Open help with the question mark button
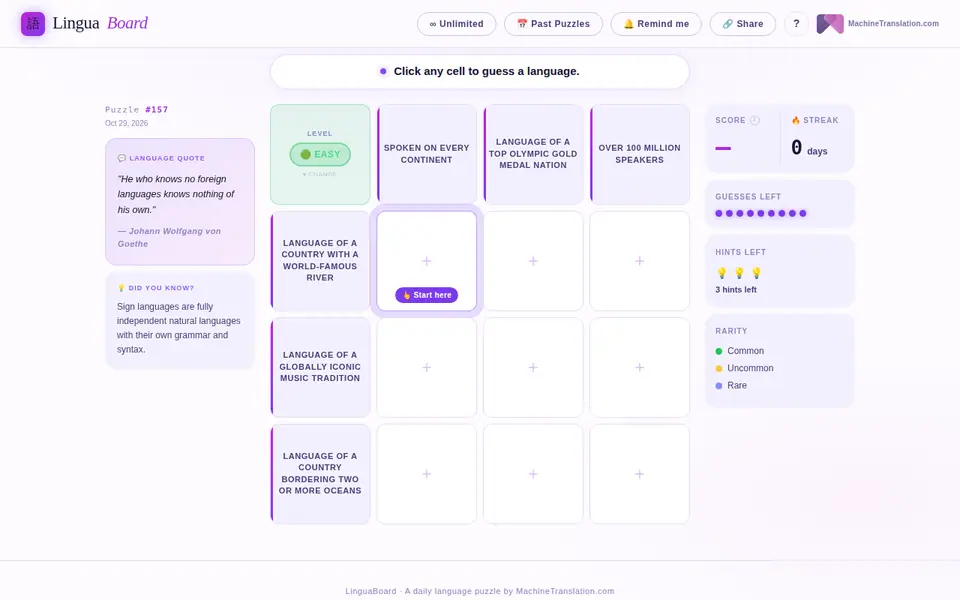This screenshot has width=960, height=600. [796, 24]
